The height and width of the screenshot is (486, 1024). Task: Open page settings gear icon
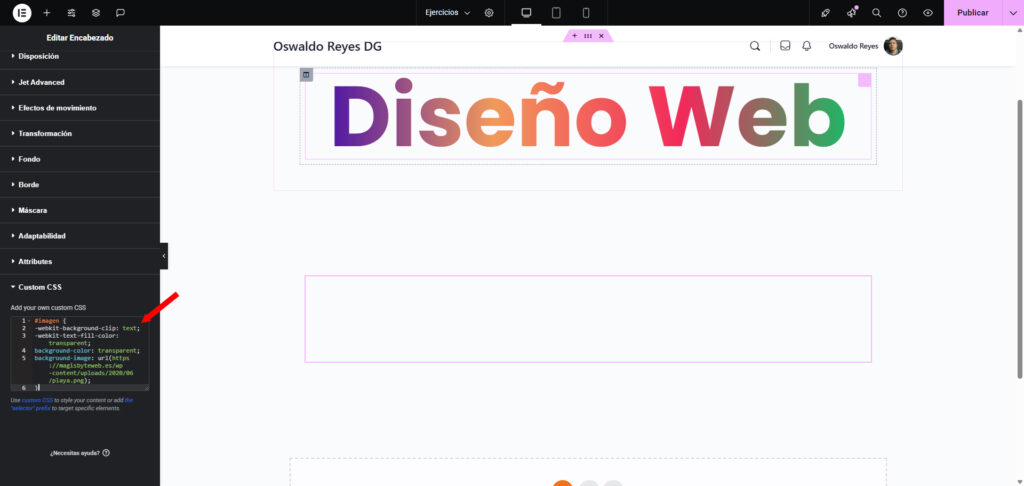coord(489,13)
